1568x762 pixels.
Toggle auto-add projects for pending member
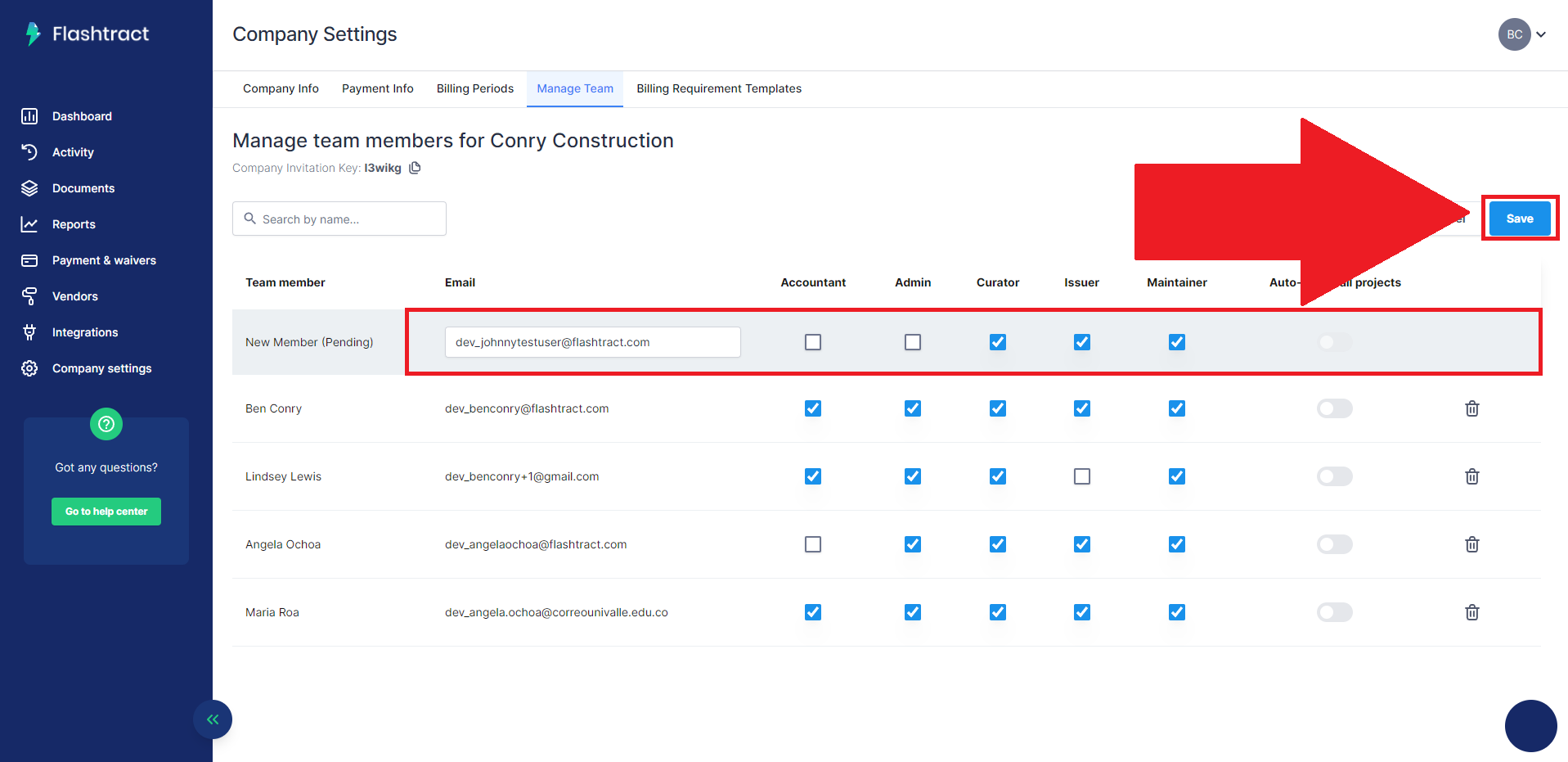(1335, 342)
